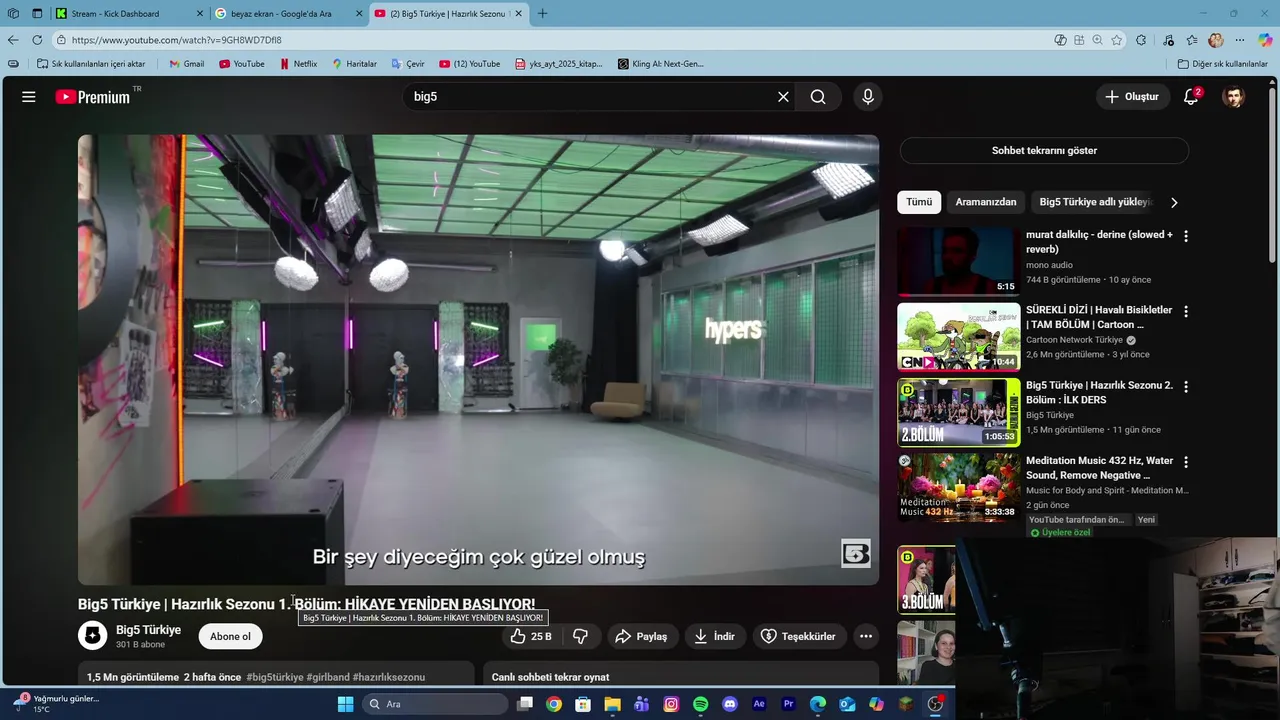
Task: Open Meditation Music 432 Hz thumbnail
Action: coord(958,487)
